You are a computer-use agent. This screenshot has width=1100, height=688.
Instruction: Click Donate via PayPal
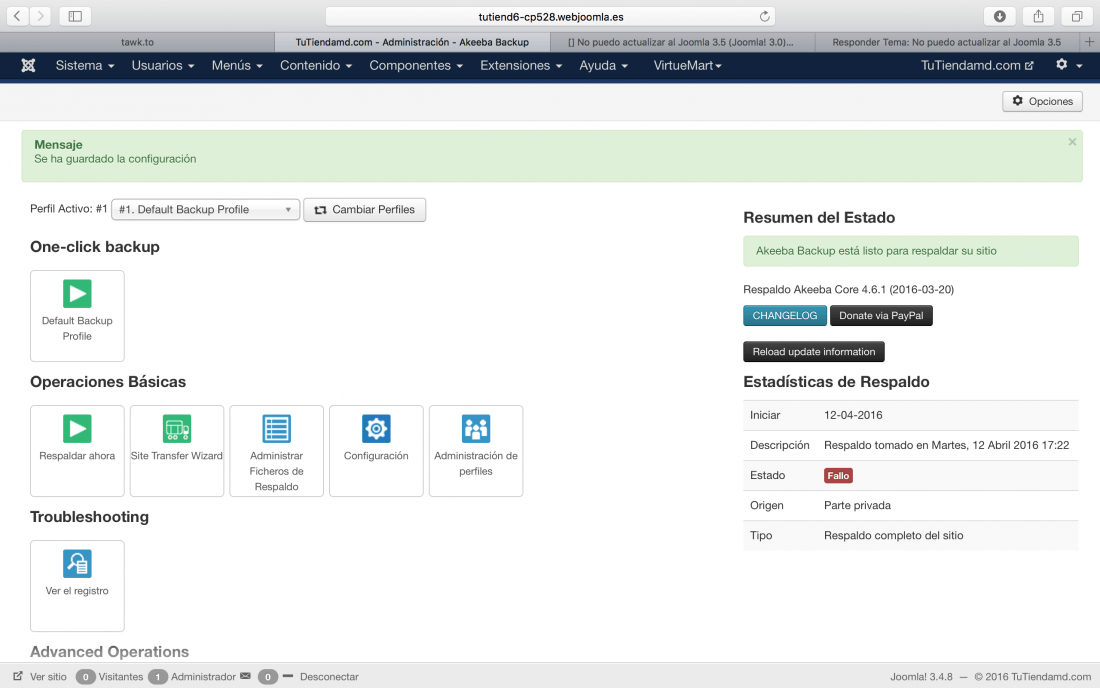881,316
